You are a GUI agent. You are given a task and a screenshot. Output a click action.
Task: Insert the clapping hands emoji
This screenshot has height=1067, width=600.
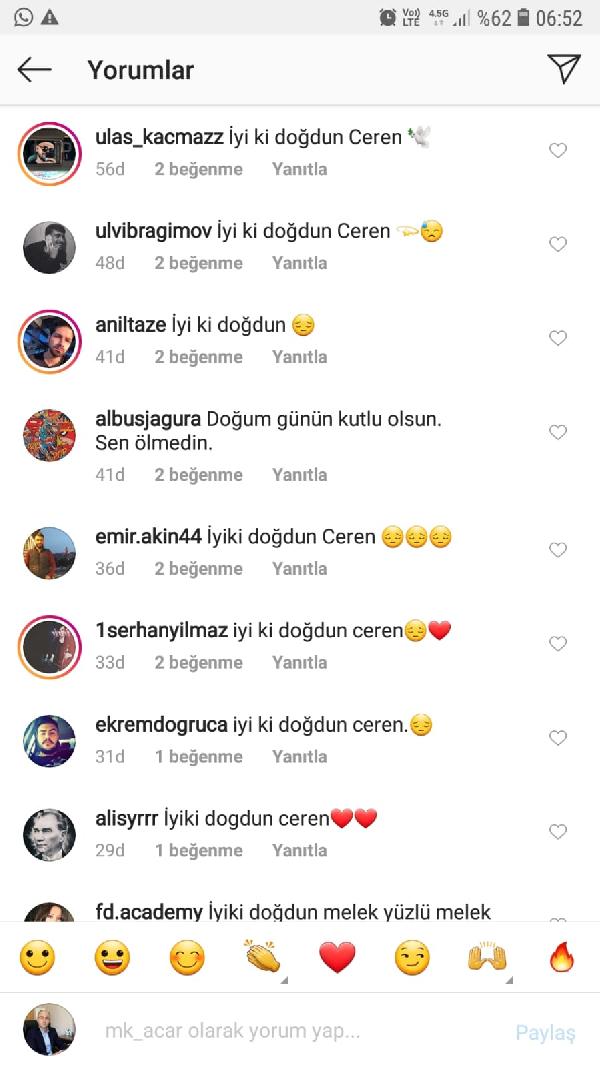coord(262,958)
